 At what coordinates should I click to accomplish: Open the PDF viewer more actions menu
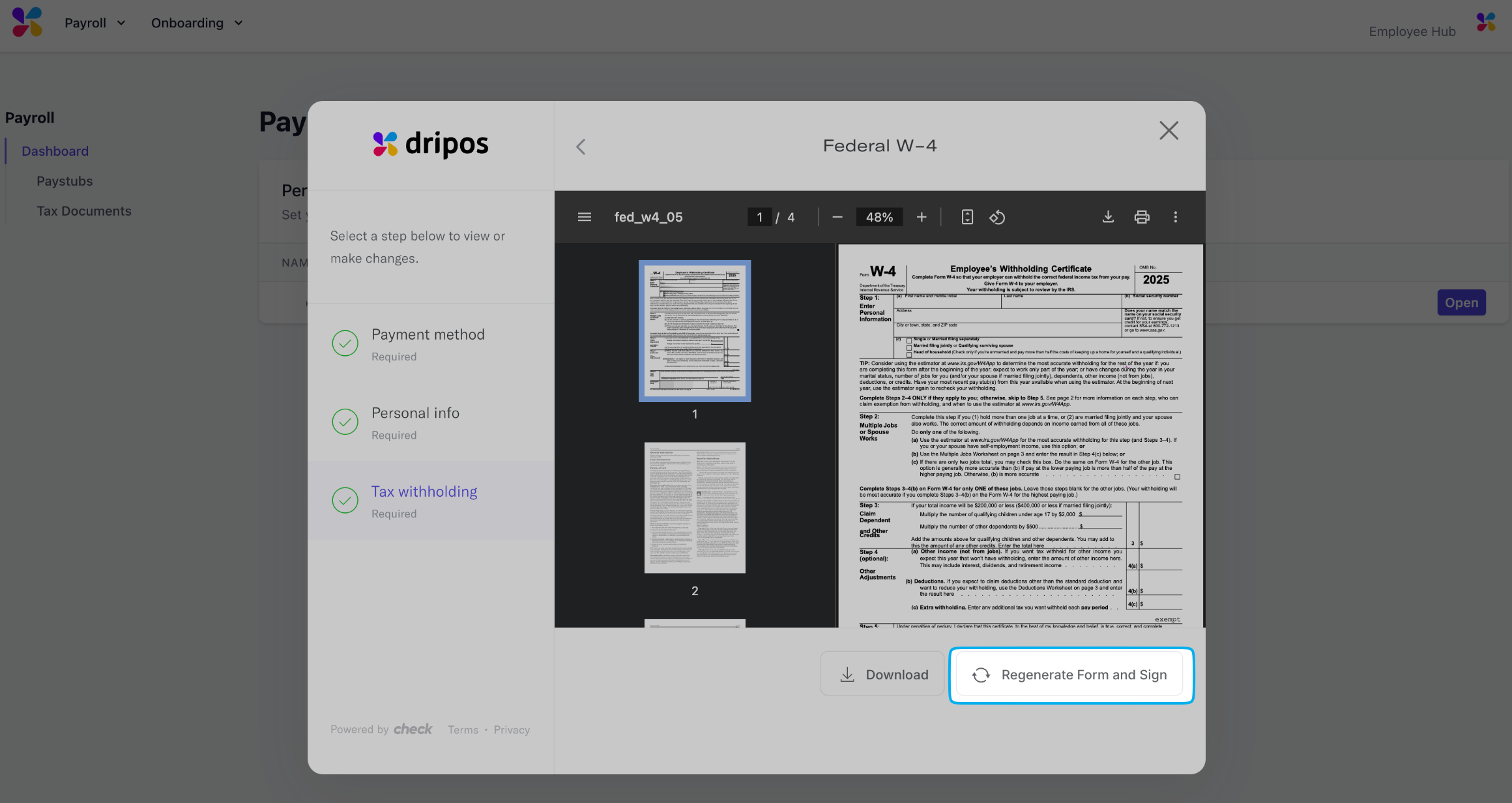click(1176, 217)
